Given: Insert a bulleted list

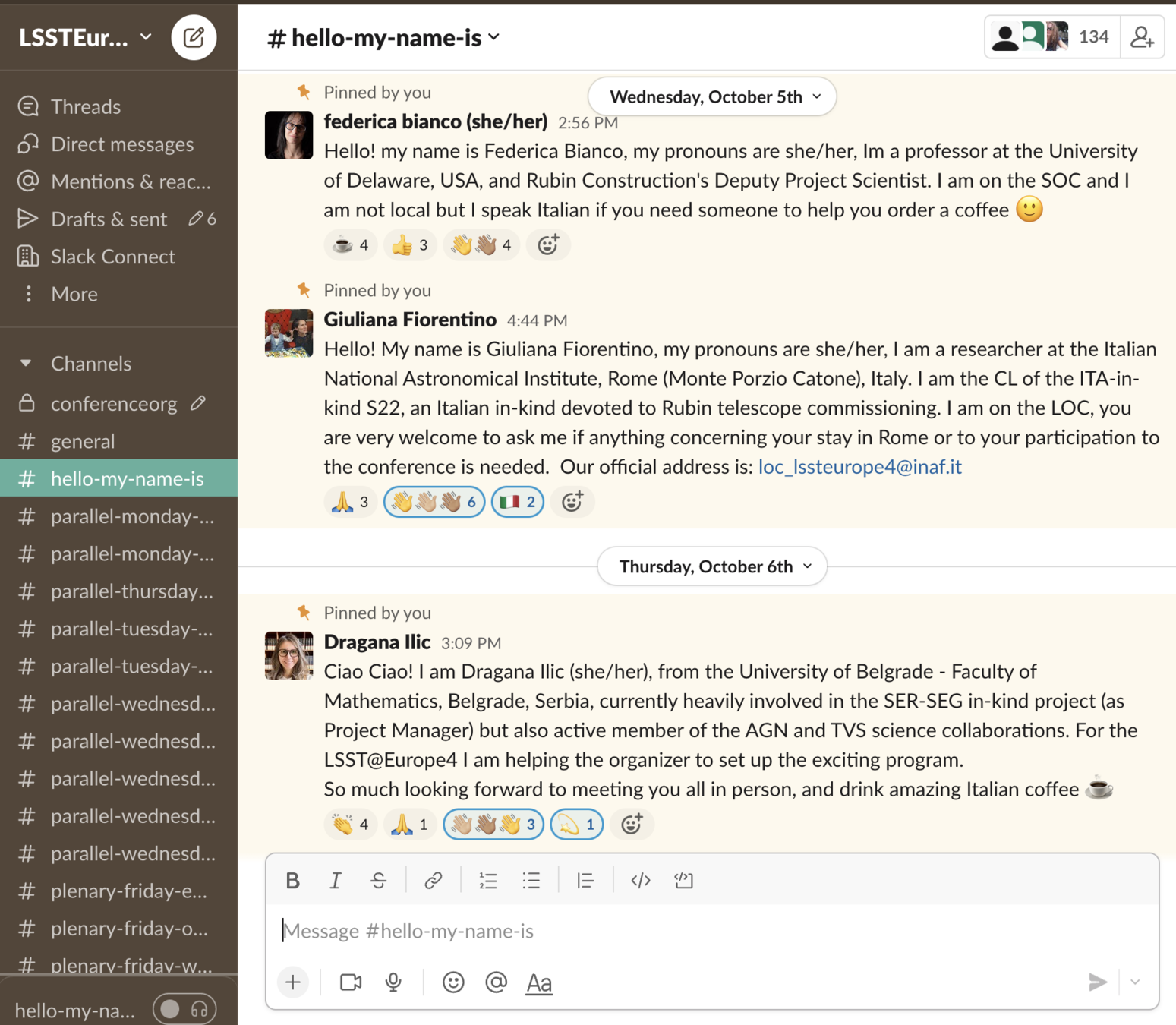Looking at the screenshot, I should tap(531, 880).
